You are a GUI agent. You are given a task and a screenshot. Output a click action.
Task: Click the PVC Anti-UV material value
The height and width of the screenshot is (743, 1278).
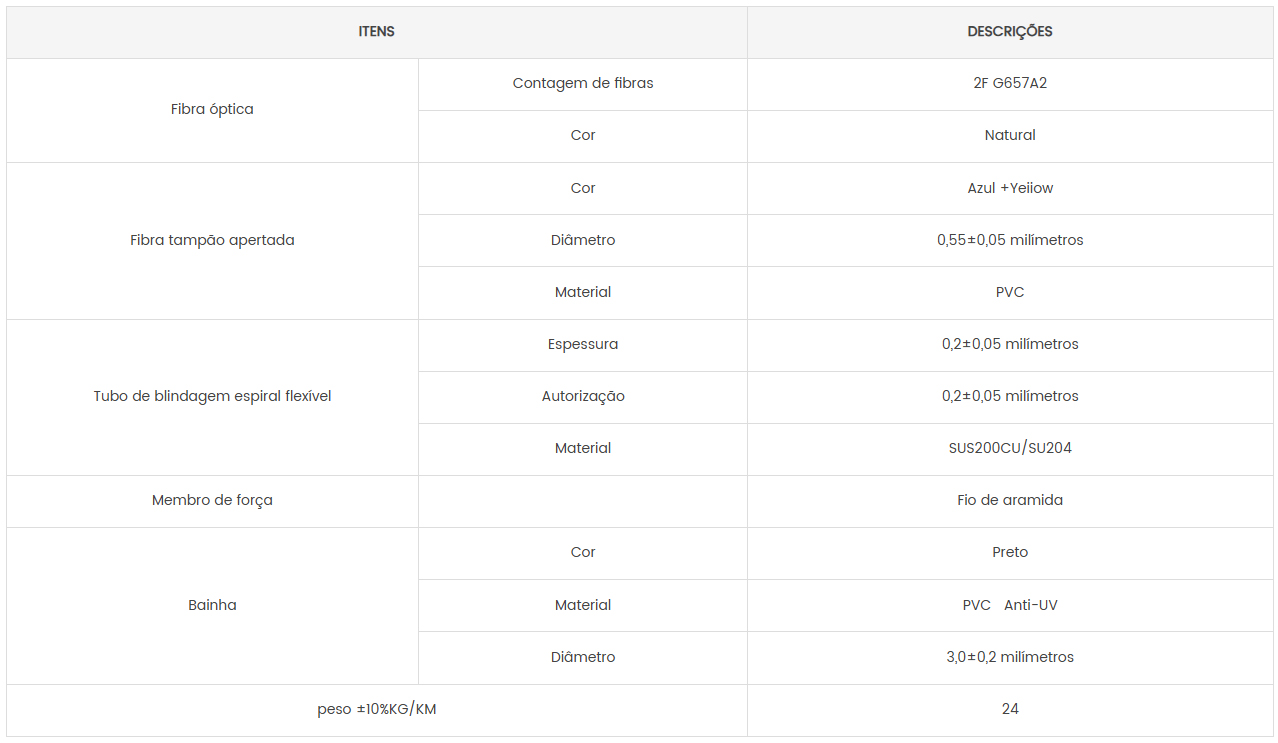(1010, 606)
